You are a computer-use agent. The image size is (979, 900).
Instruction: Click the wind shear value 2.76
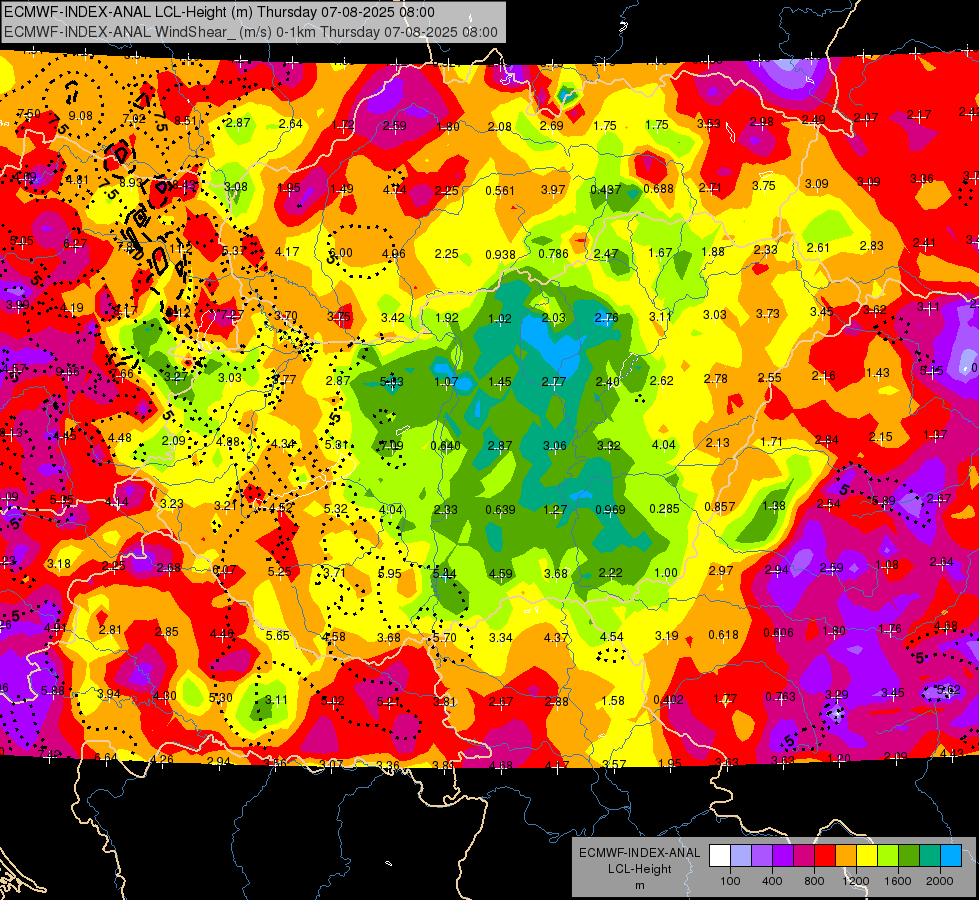click(x=606, y=318)
